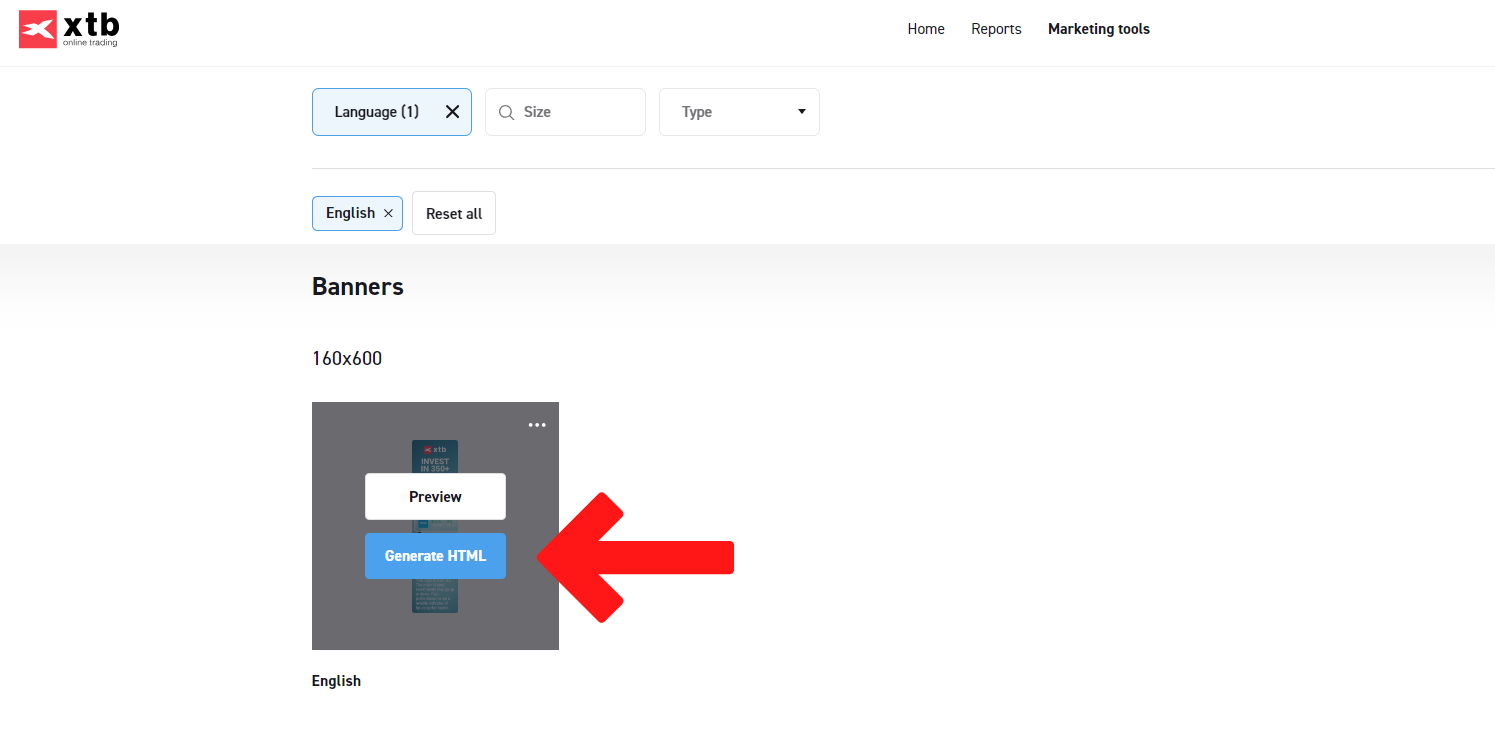This screenshot has width=1495, height=748.
Task: Click the XTB logo
Action: (69, 30)
